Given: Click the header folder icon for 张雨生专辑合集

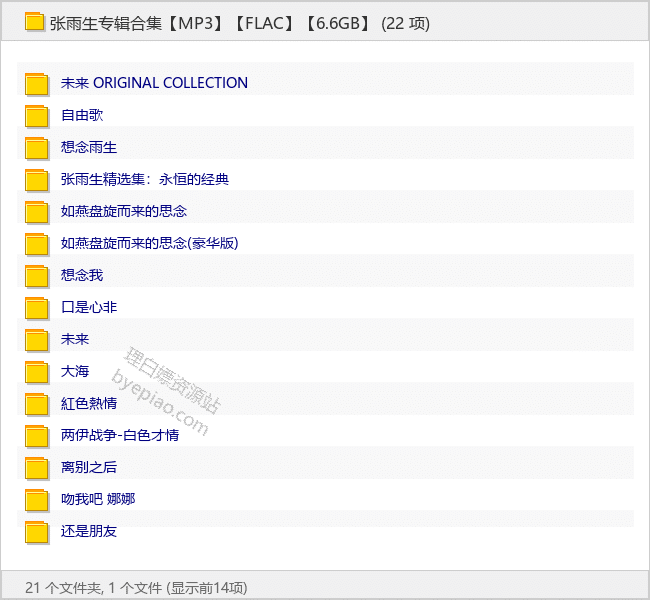Looking at the screenshot, I should tap(34, 22).
